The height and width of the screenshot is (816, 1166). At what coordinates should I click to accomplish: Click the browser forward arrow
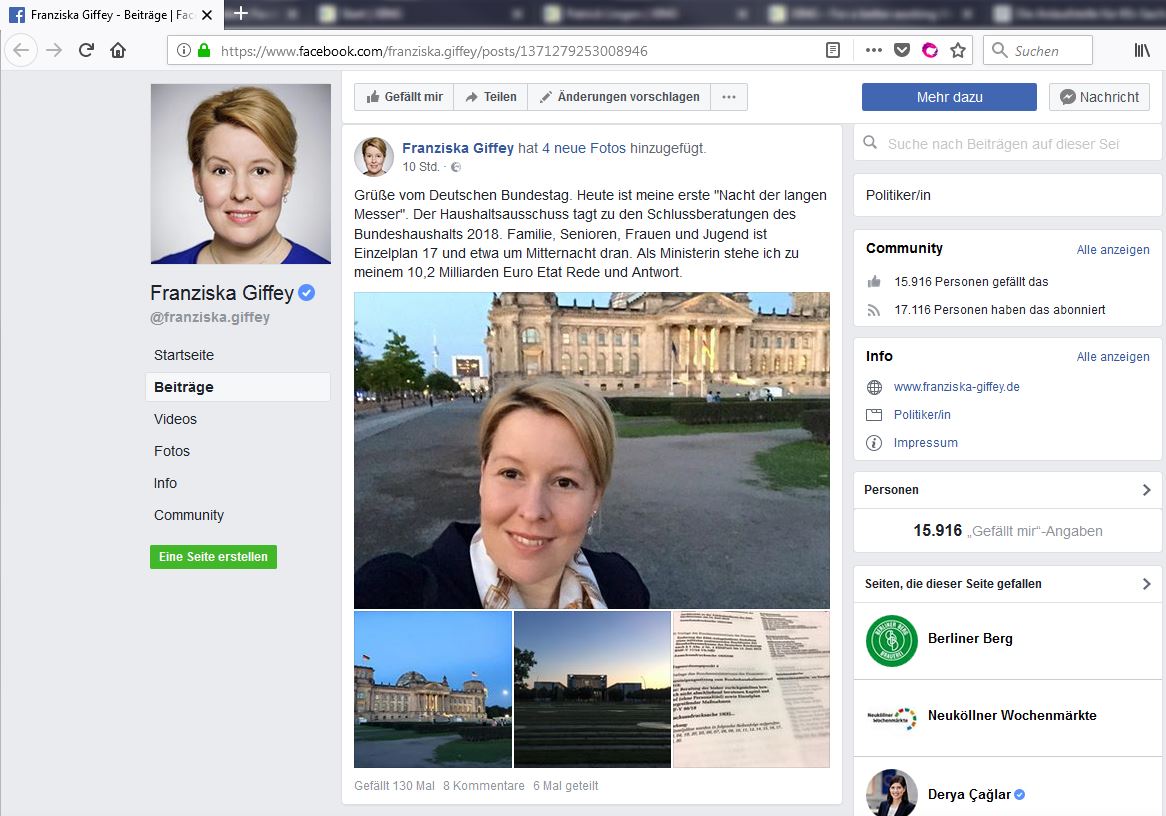54,51
